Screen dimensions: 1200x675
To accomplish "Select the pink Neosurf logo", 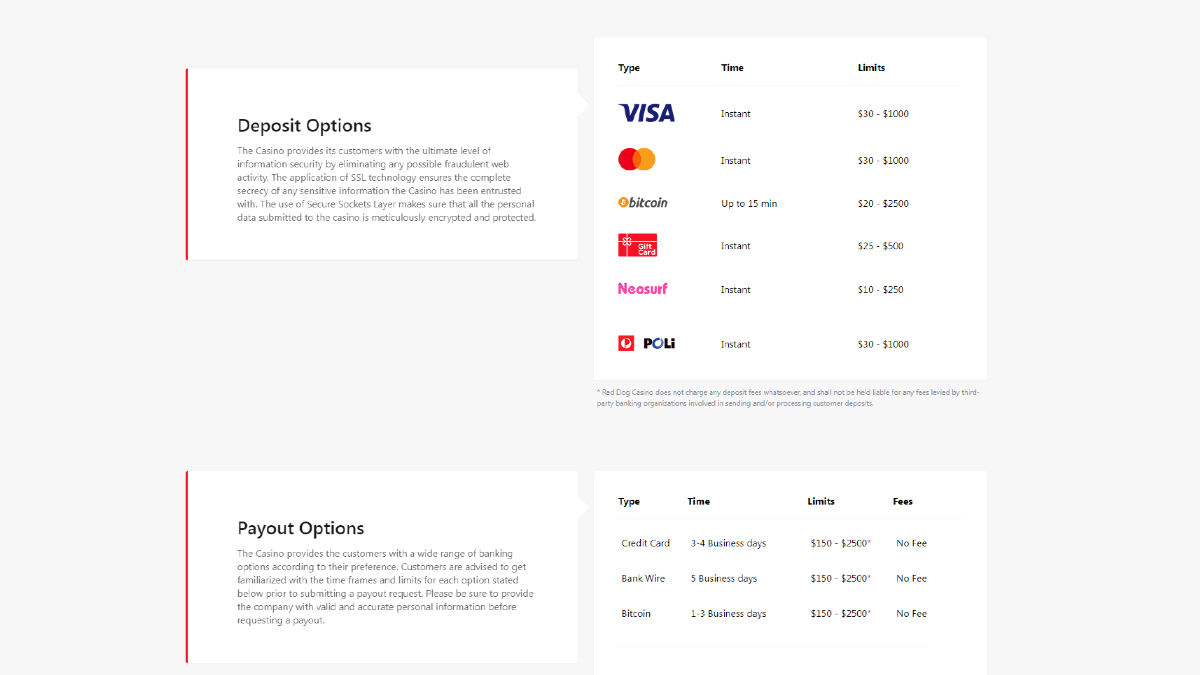I will coord(642,289).
